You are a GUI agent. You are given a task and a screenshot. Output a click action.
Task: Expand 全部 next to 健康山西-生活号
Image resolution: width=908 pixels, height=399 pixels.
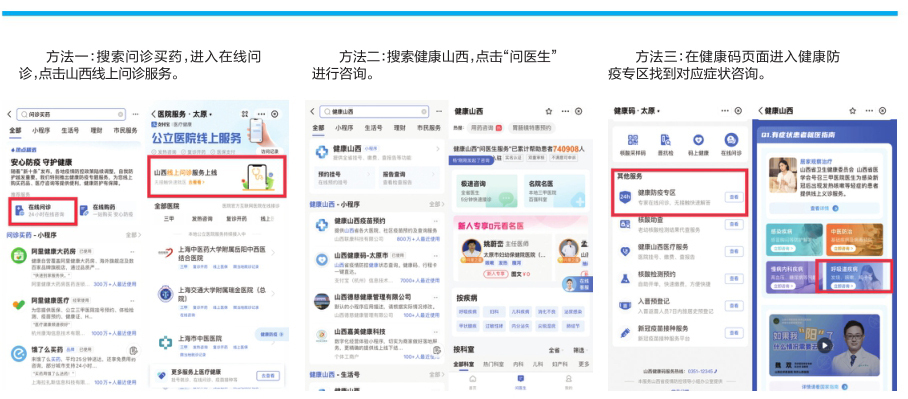[437, 375]
